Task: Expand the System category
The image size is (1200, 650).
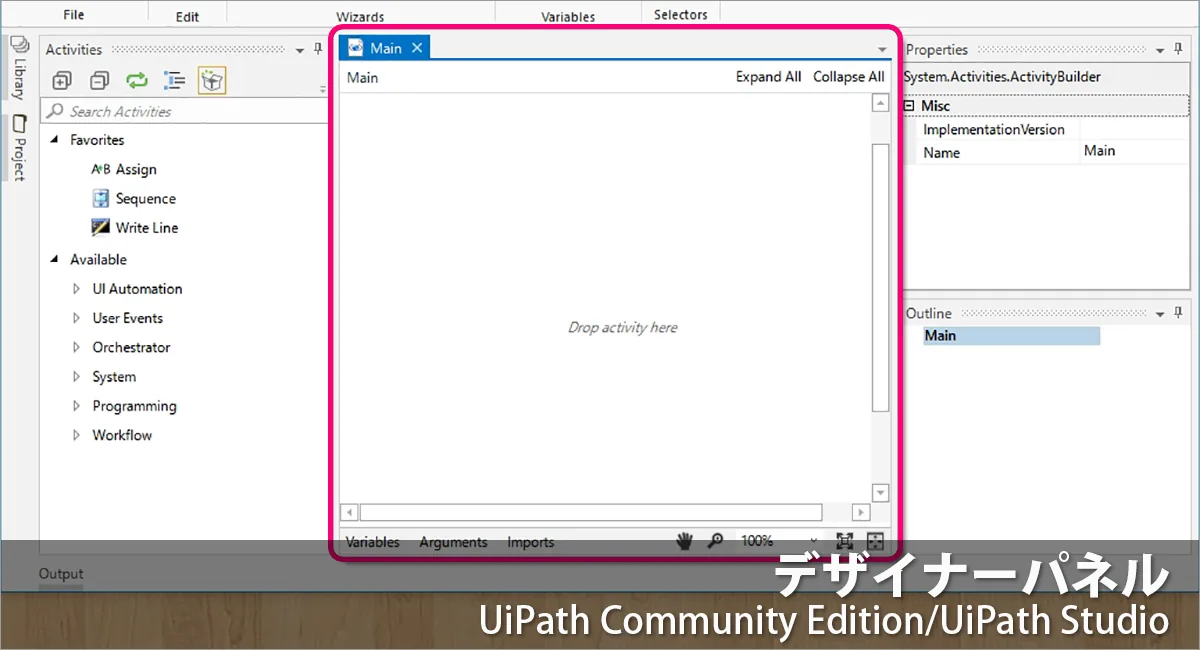Action: click(x=76, y=377)
